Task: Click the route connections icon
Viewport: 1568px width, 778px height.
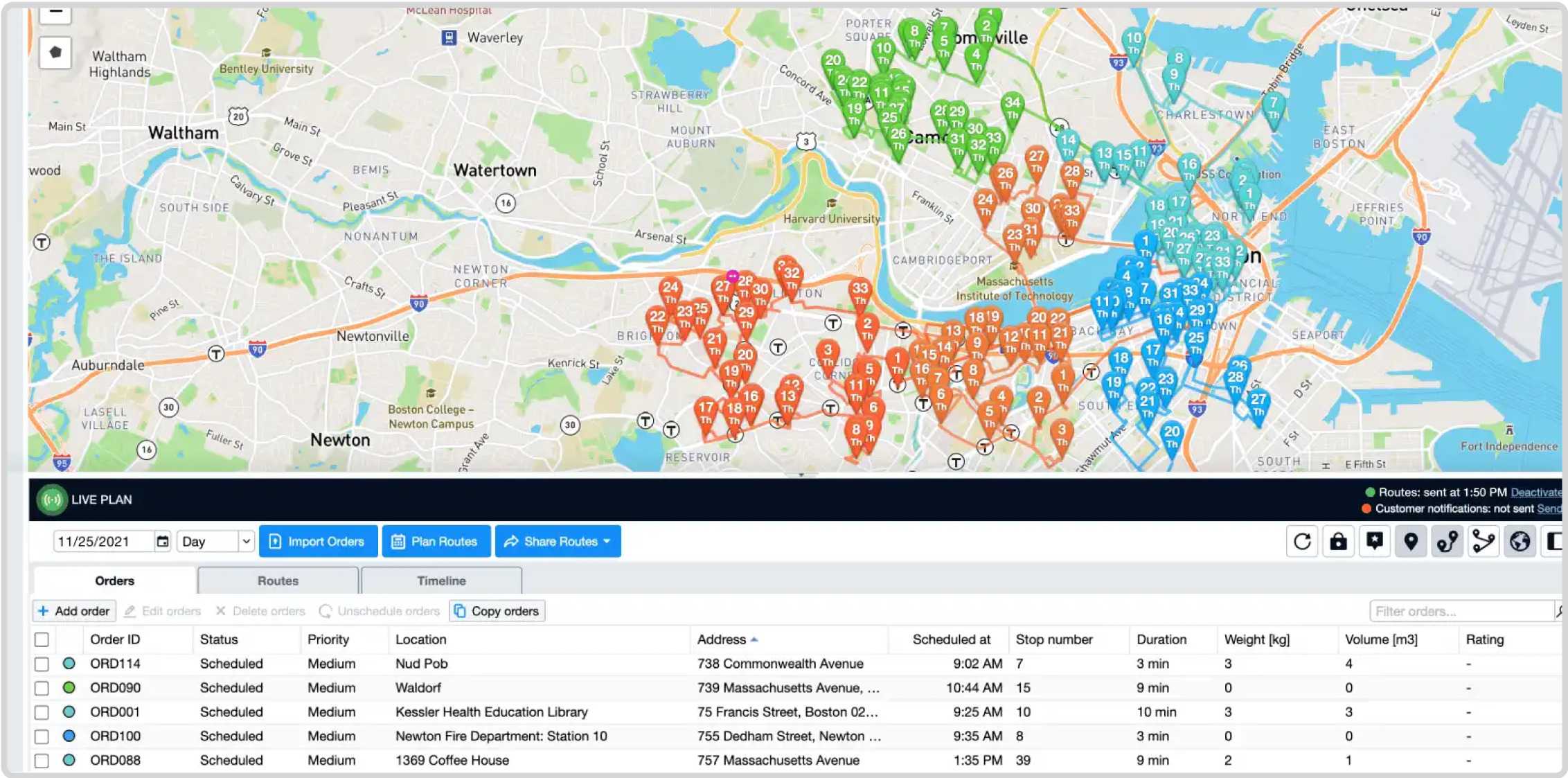Action: coord(1484,541)
